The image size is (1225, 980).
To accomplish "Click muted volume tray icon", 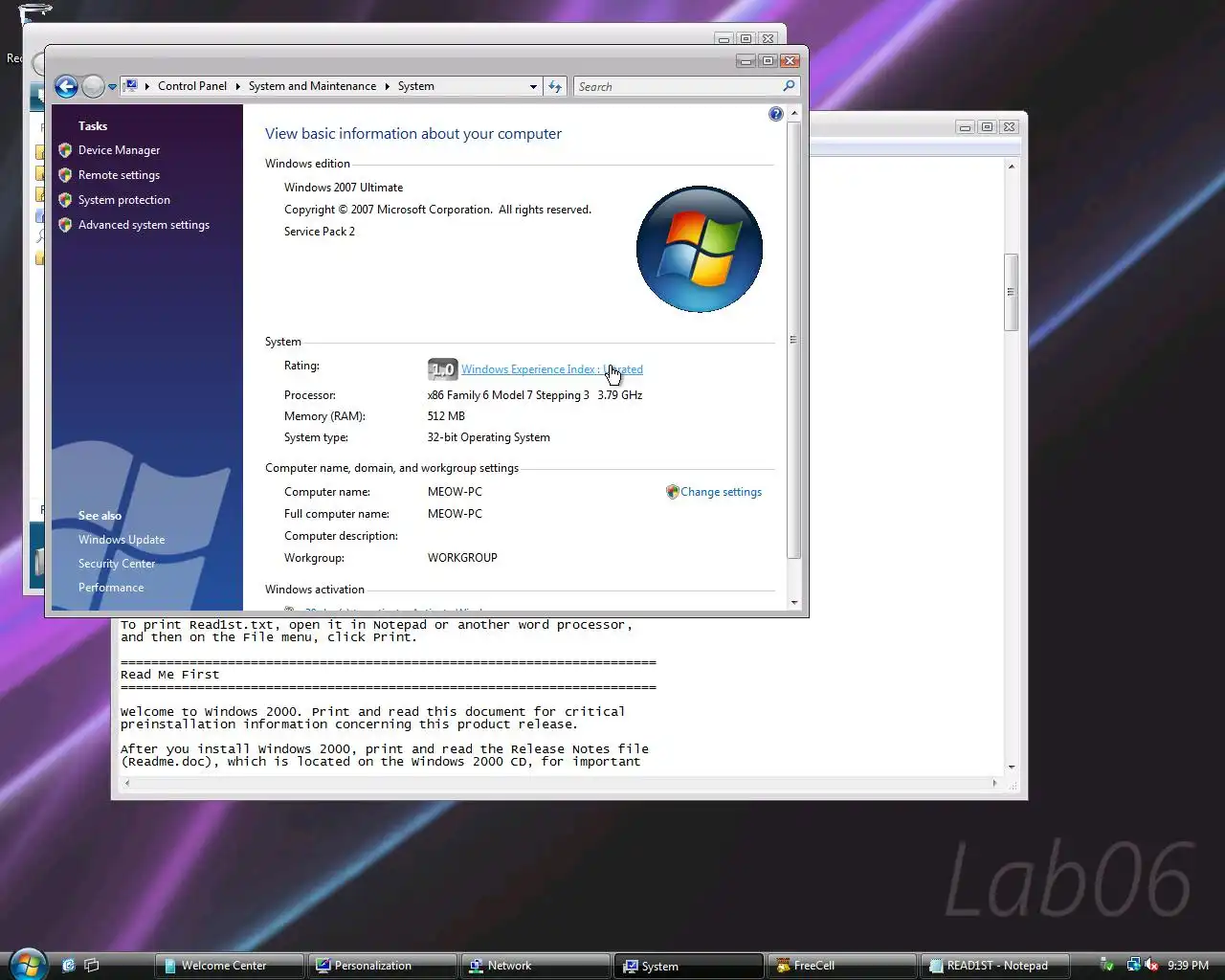I will click(x=1151, y=965).
